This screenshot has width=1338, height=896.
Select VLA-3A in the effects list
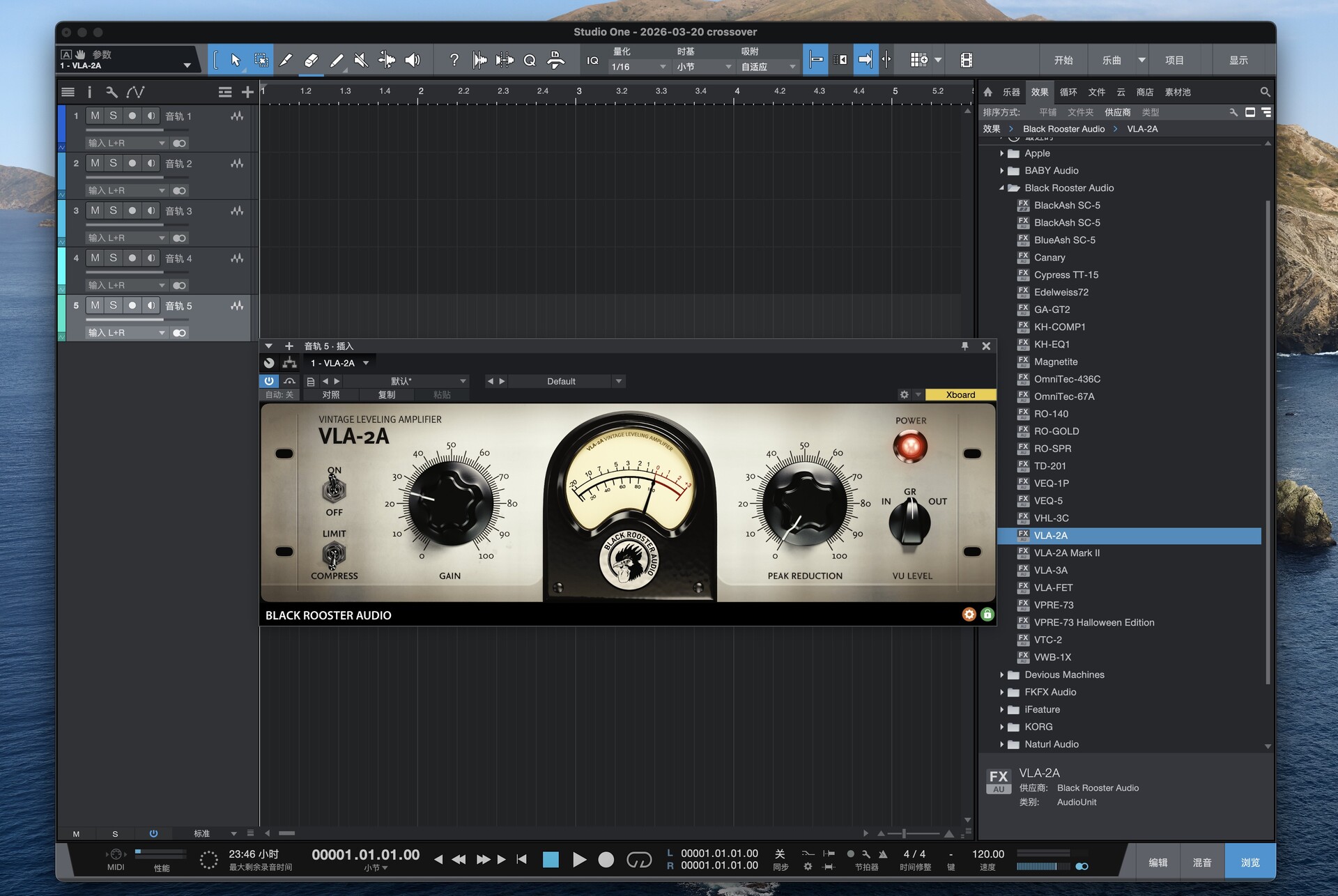1052,570
